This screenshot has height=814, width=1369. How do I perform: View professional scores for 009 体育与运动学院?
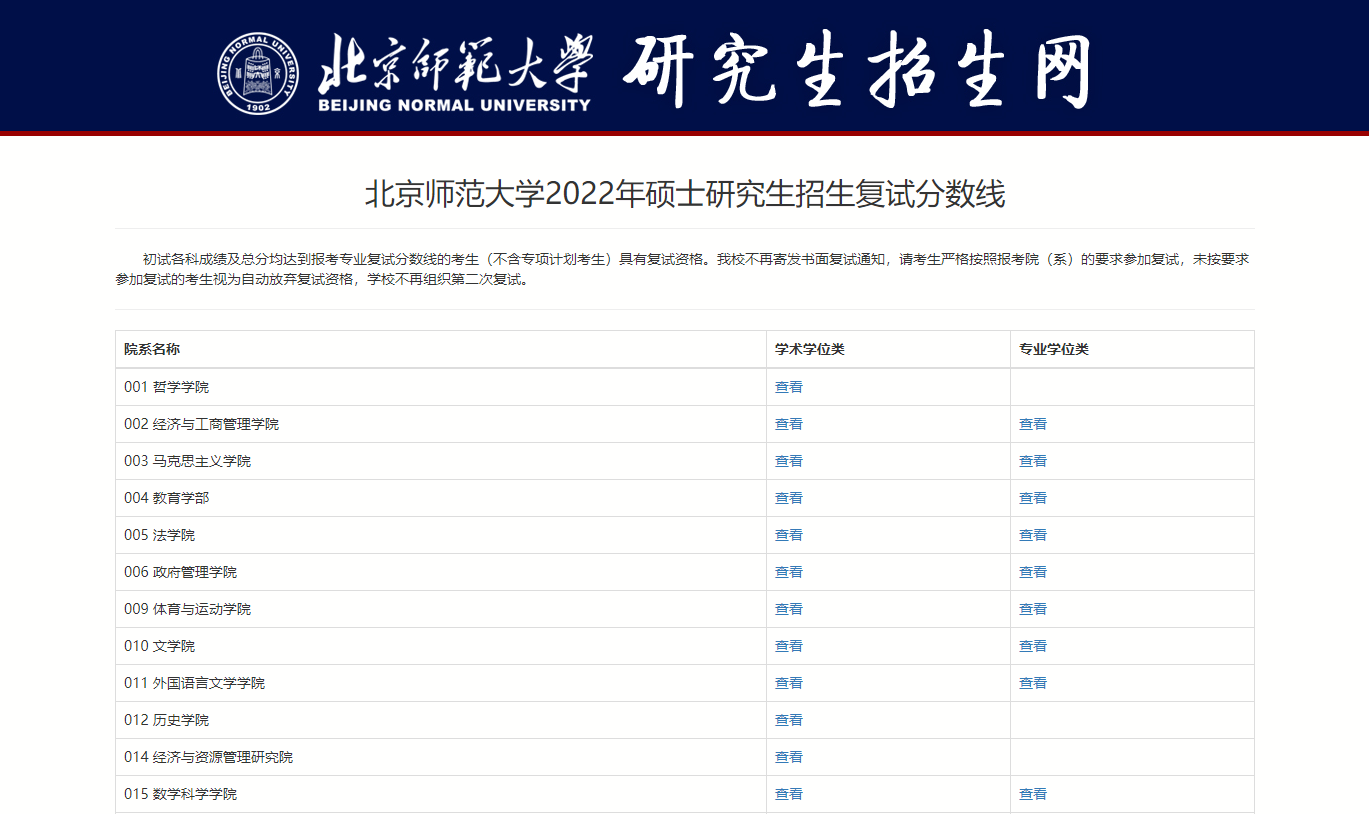coord(1033,609)
